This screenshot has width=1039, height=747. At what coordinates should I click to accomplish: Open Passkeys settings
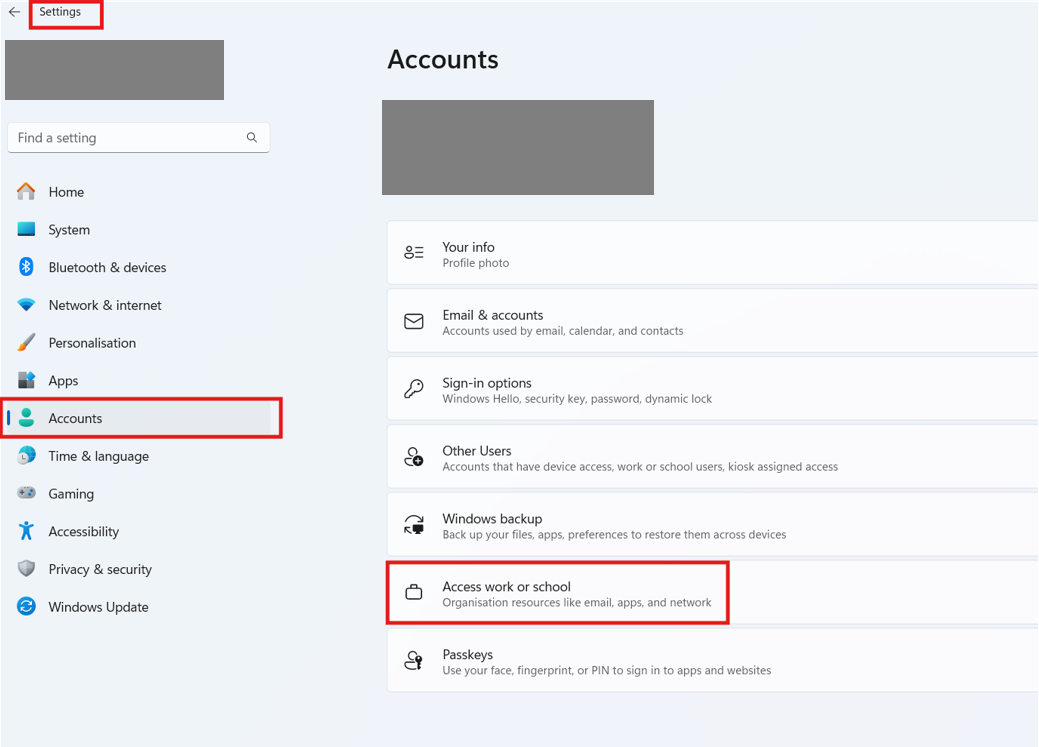(713, 661)
